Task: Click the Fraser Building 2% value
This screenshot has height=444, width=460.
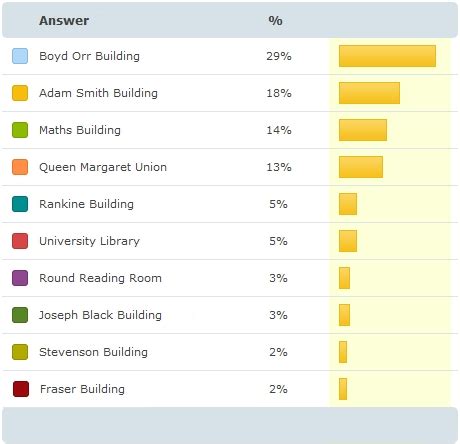Action: [278, 389]
